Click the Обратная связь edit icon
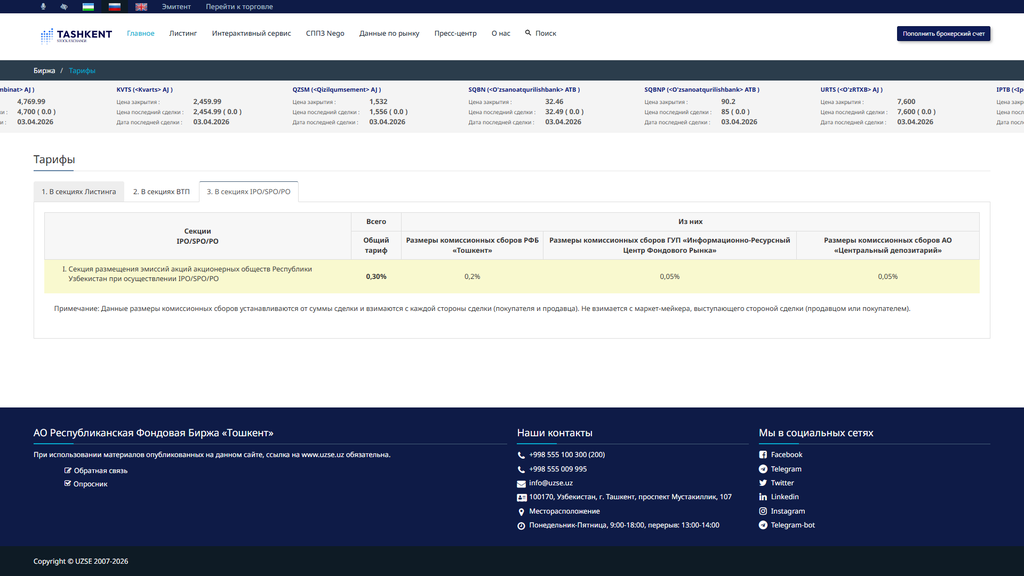 [67, 470]
